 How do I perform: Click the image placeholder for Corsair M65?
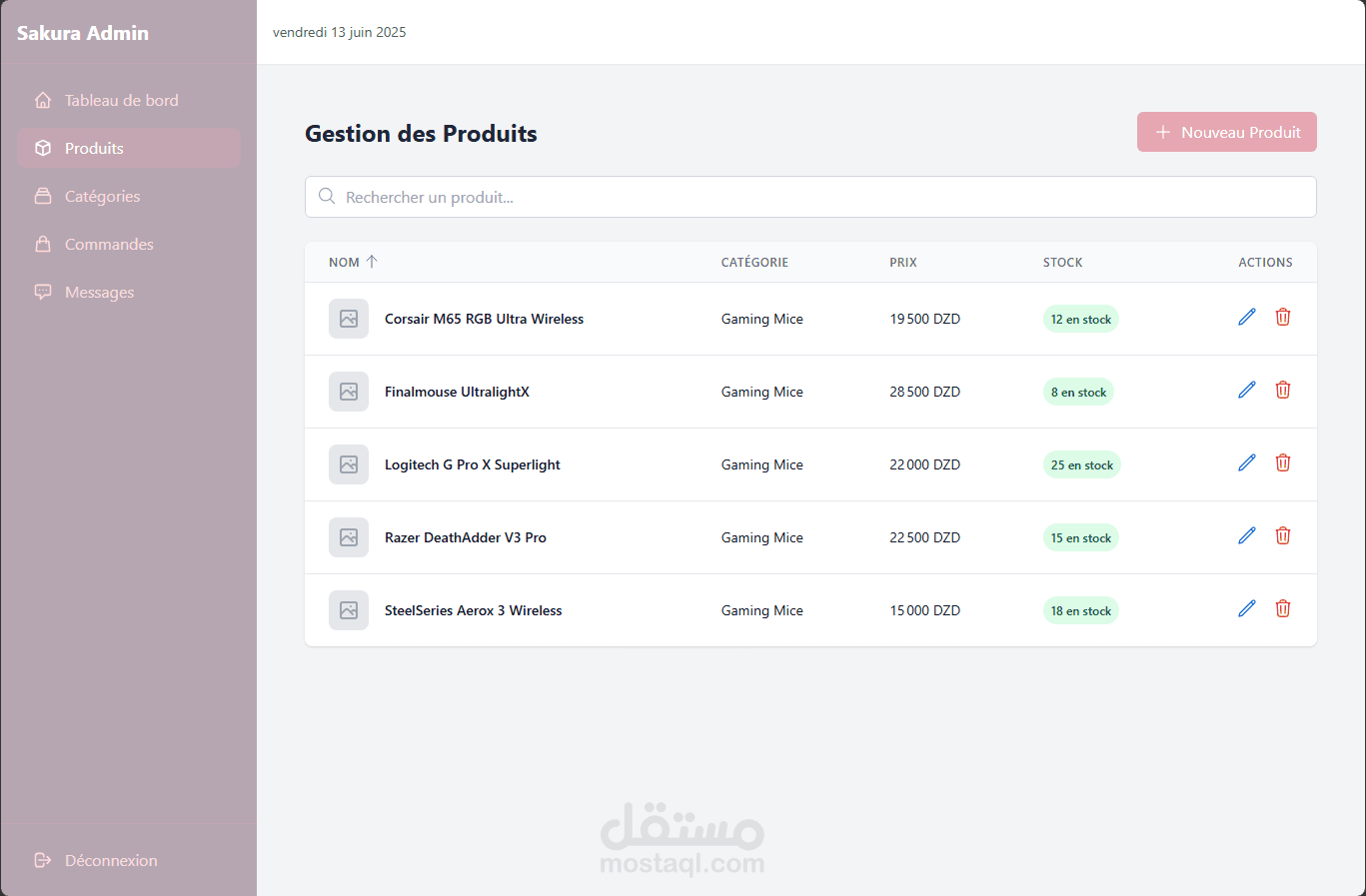pos(349,319)
